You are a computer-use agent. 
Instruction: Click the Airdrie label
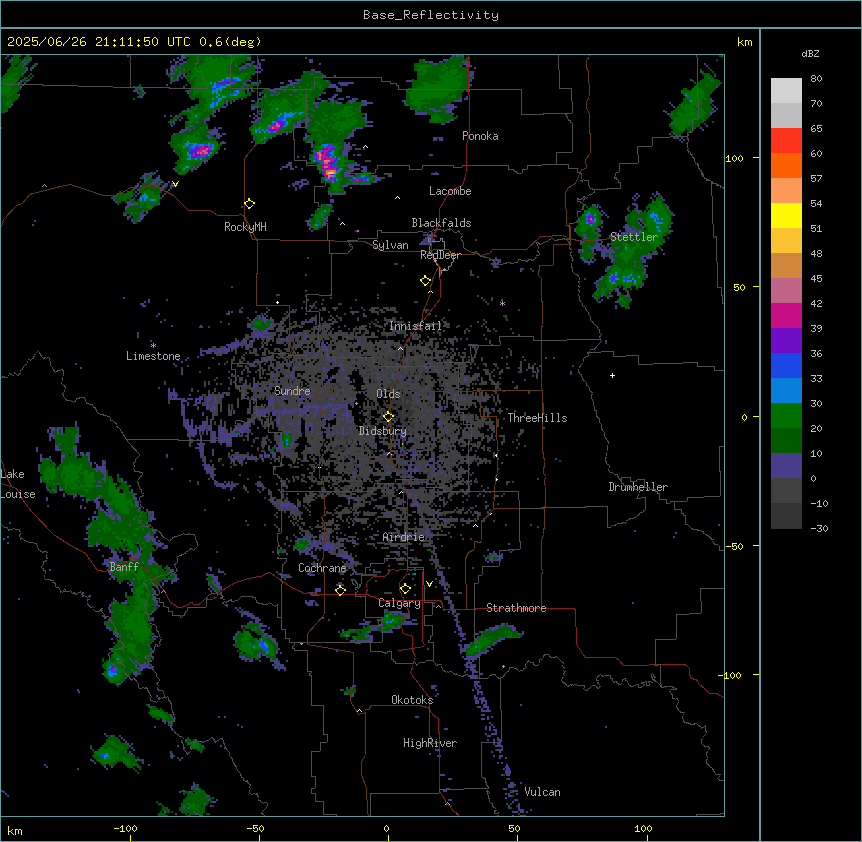403,537
